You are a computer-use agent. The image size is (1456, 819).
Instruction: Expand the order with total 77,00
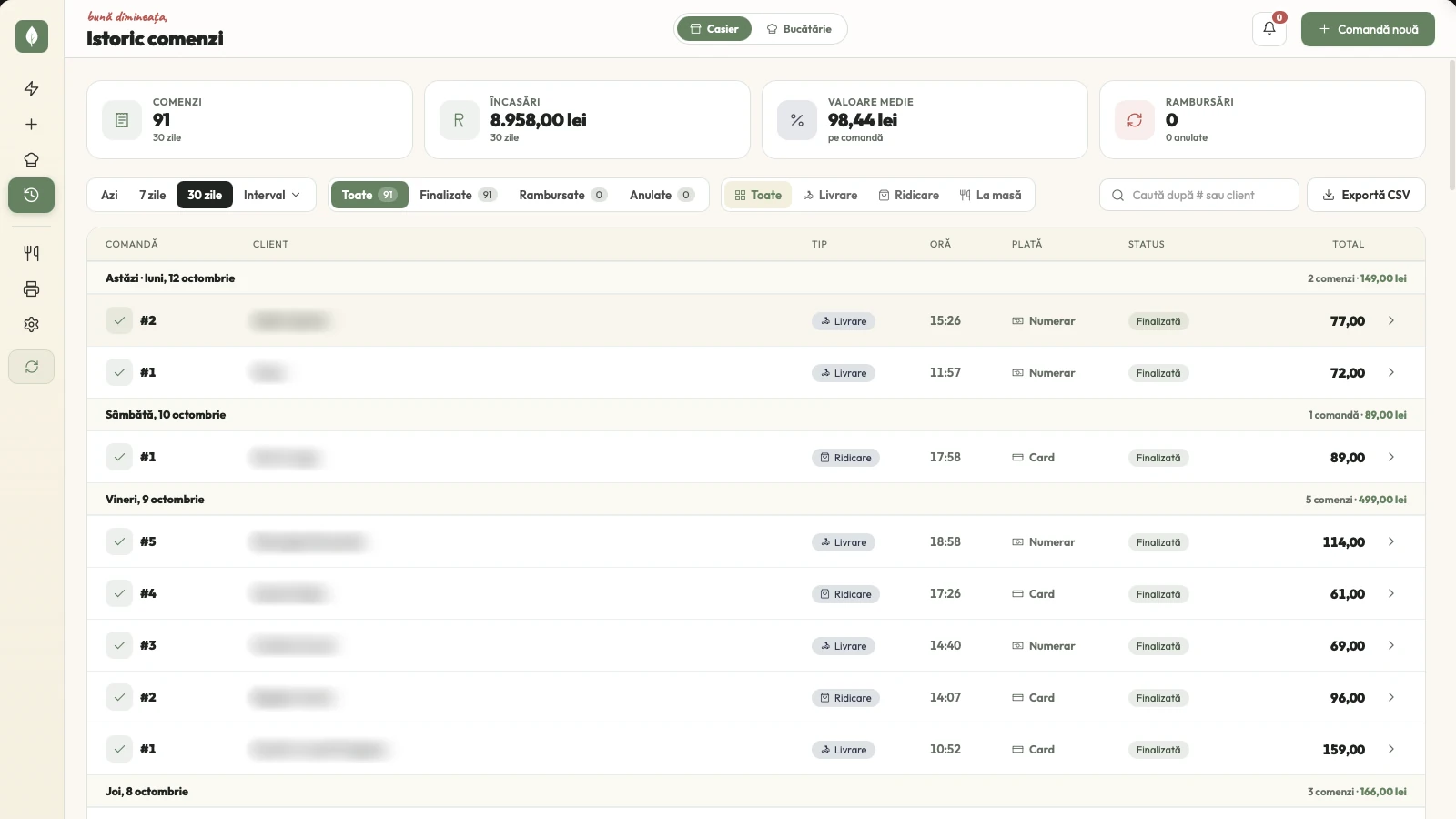point(1391,320)
